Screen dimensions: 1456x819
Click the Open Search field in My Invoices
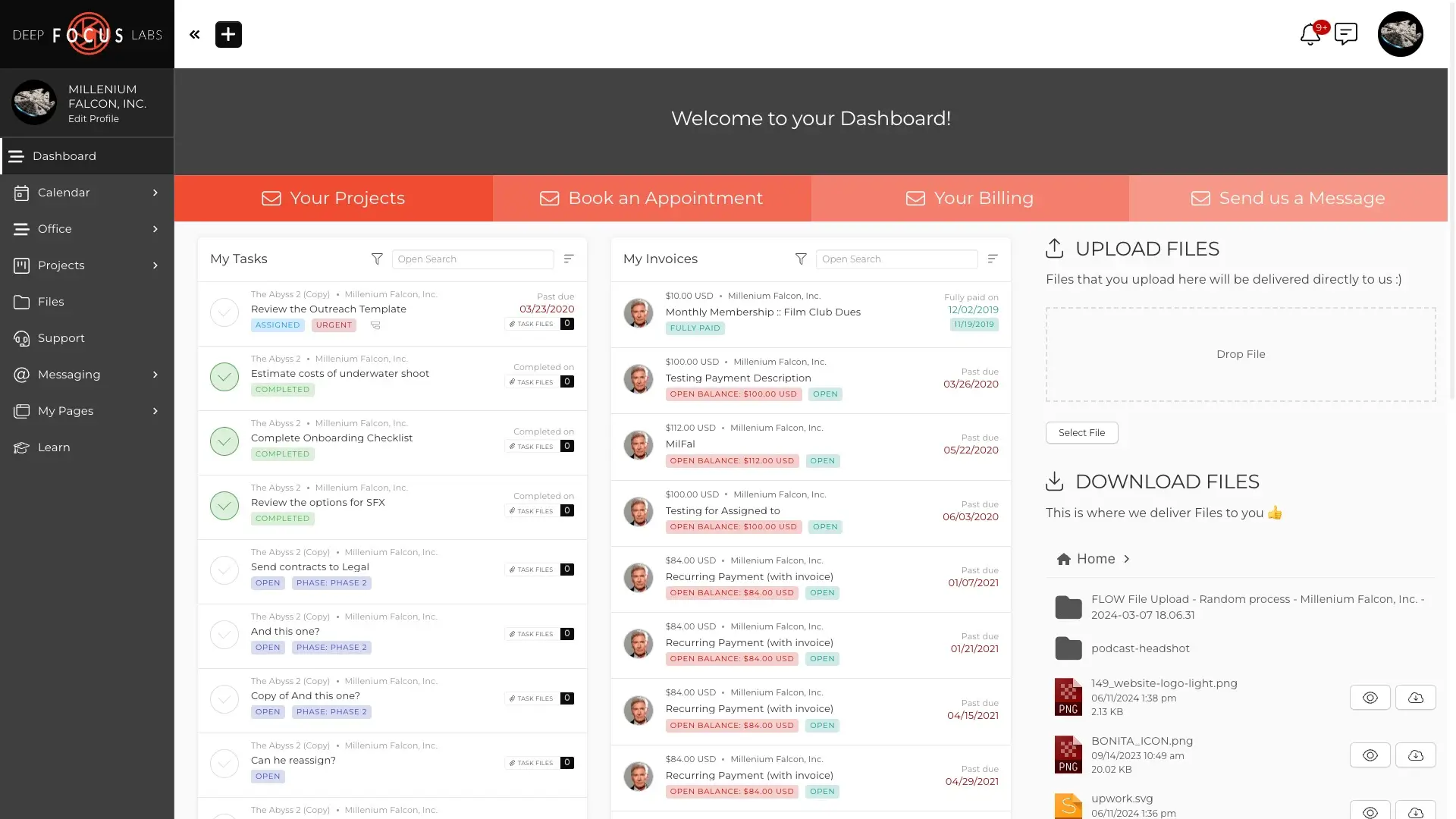[896, 259]
